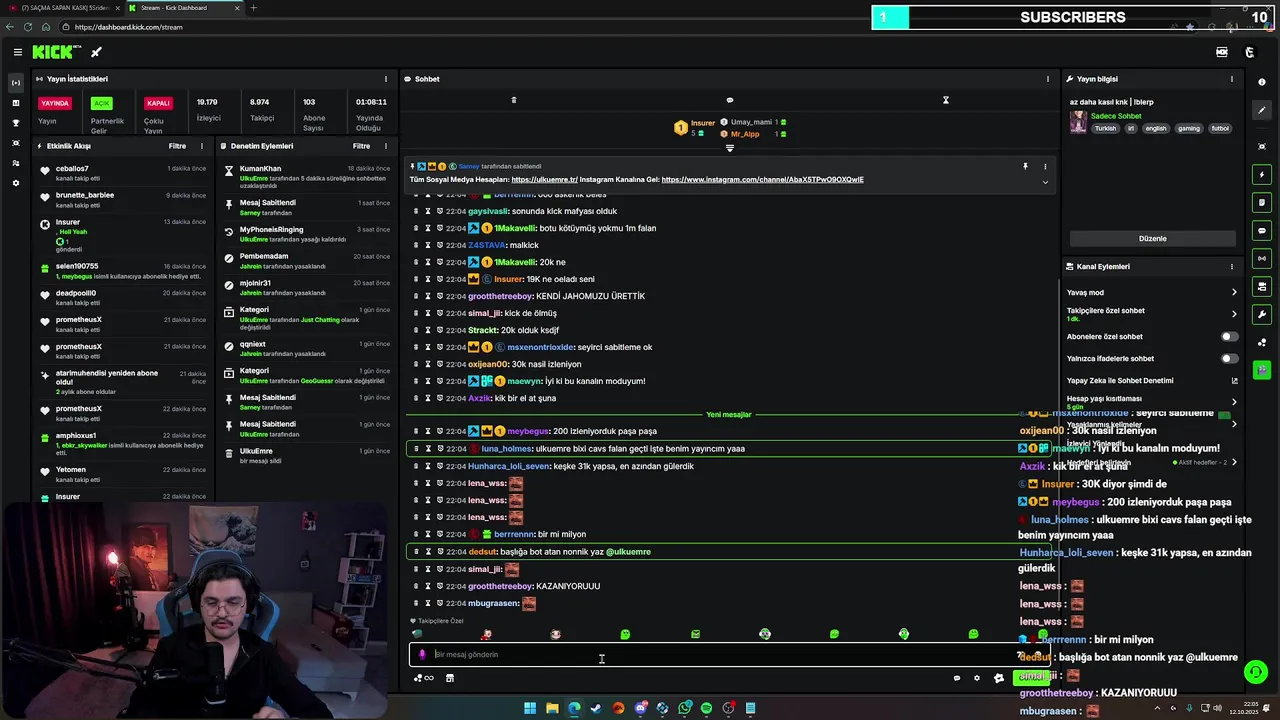Click the hourglass icon at chat top bar

pos(945,100)
